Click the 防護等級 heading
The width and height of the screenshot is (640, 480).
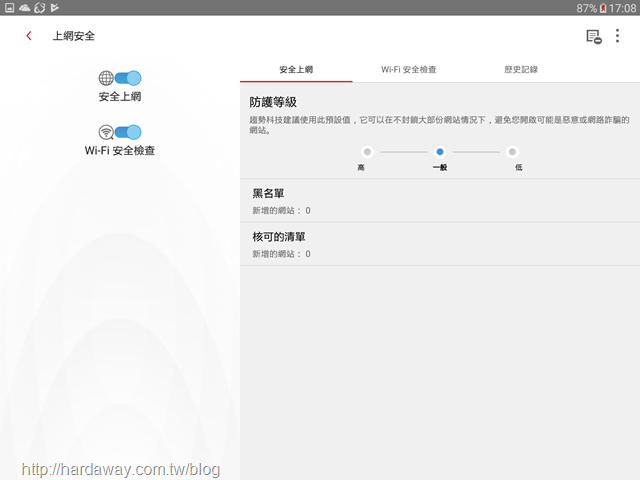coord(273,102)
